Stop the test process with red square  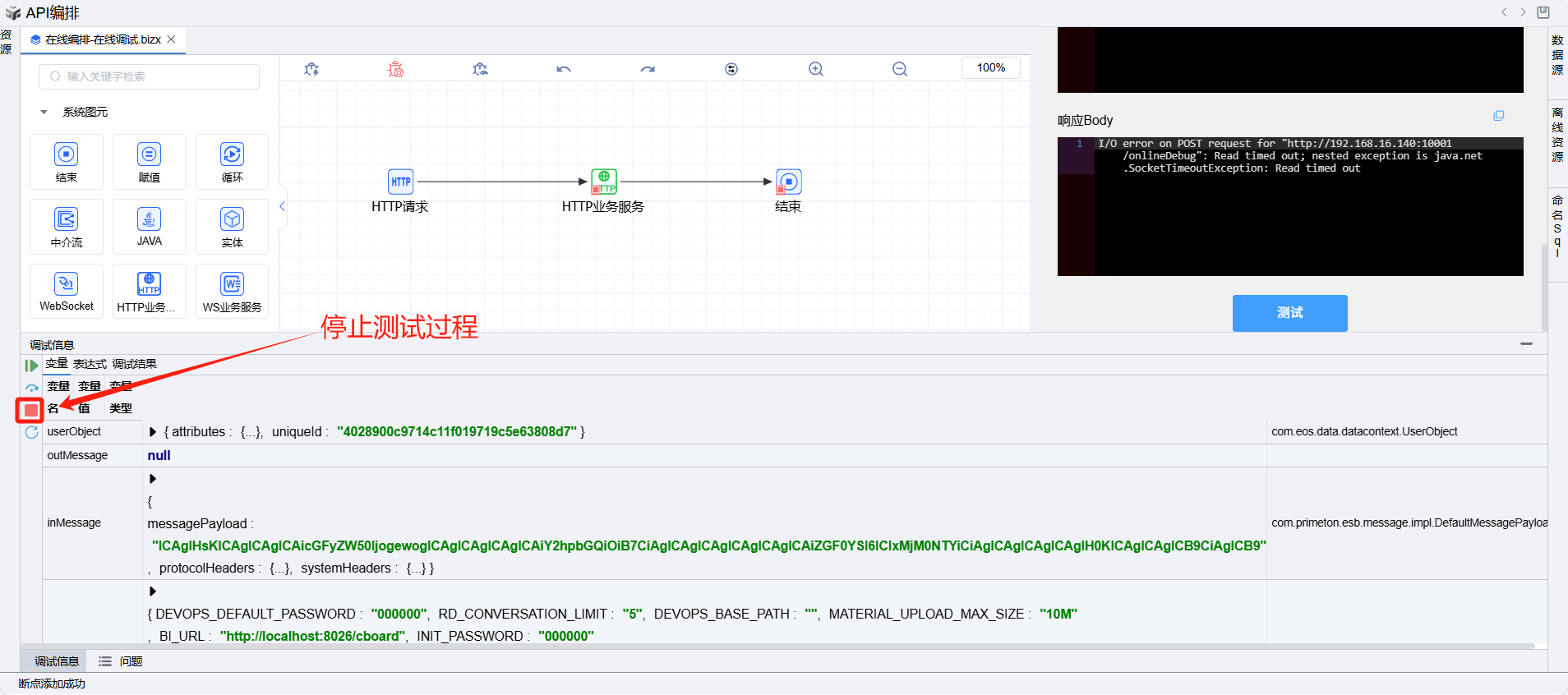(30, 410)
